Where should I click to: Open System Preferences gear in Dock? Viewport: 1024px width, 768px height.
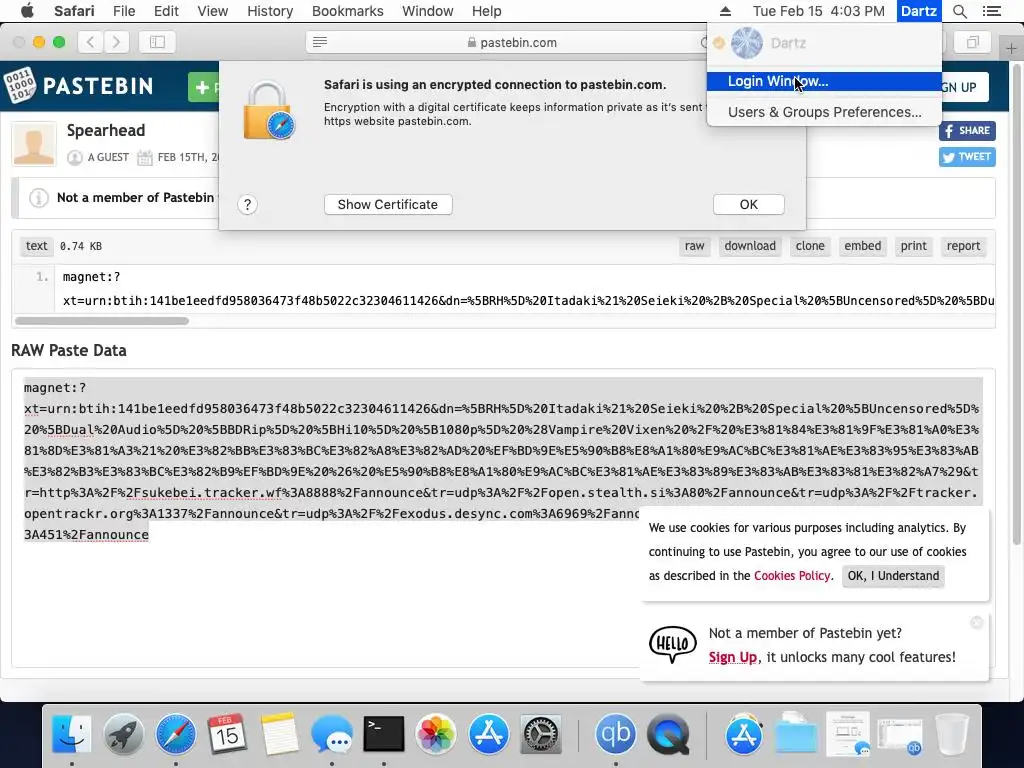(540, 734)
